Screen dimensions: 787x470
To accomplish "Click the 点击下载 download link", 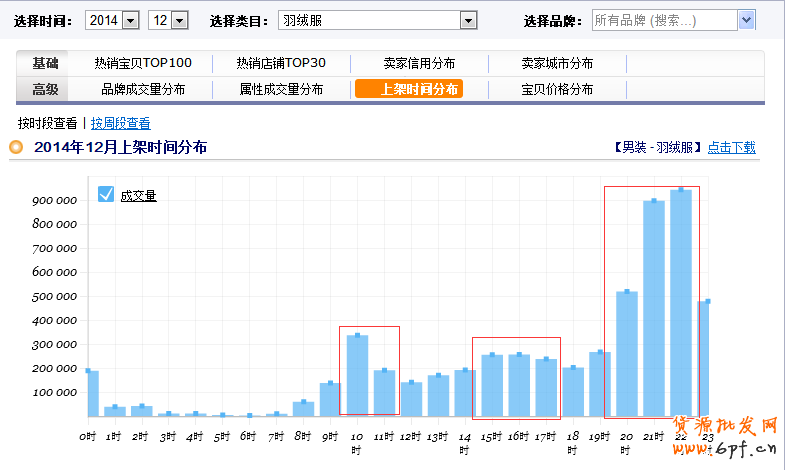I will coord(731,147).
